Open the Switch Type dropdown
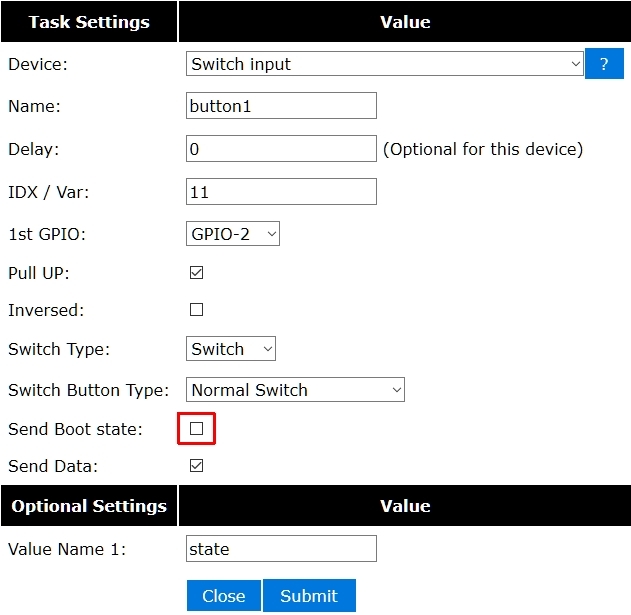The height and width of the screenshot is (615, 631). click(231, 349)
